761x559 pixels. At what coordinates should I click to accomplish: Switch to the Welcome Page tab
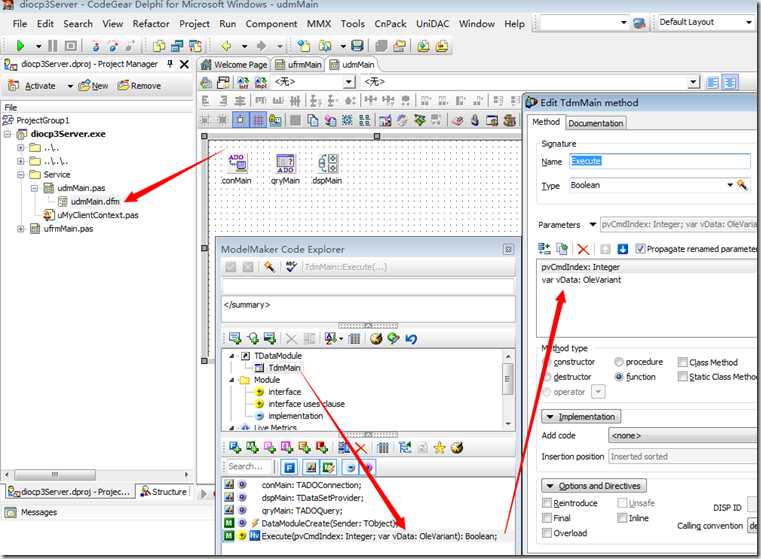pyautogui.click(x=234, y=65)
